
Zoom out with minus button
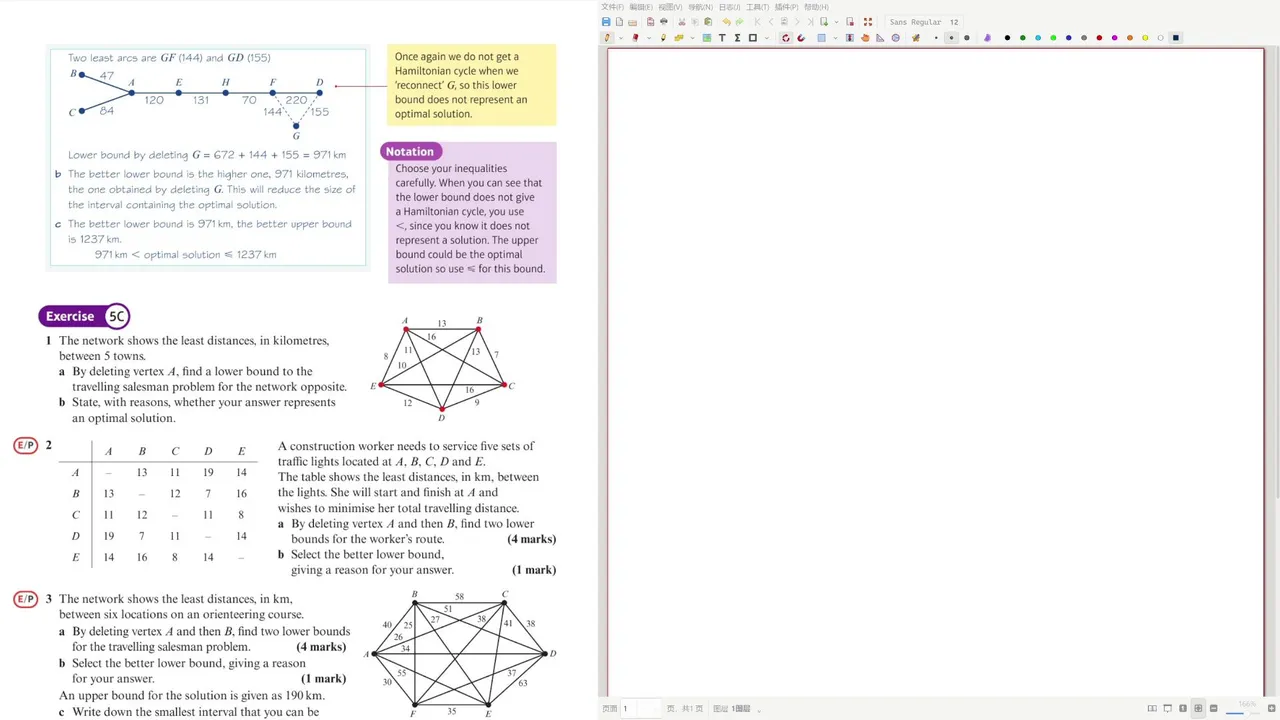pyautogui.click(x=1213, y=708)
